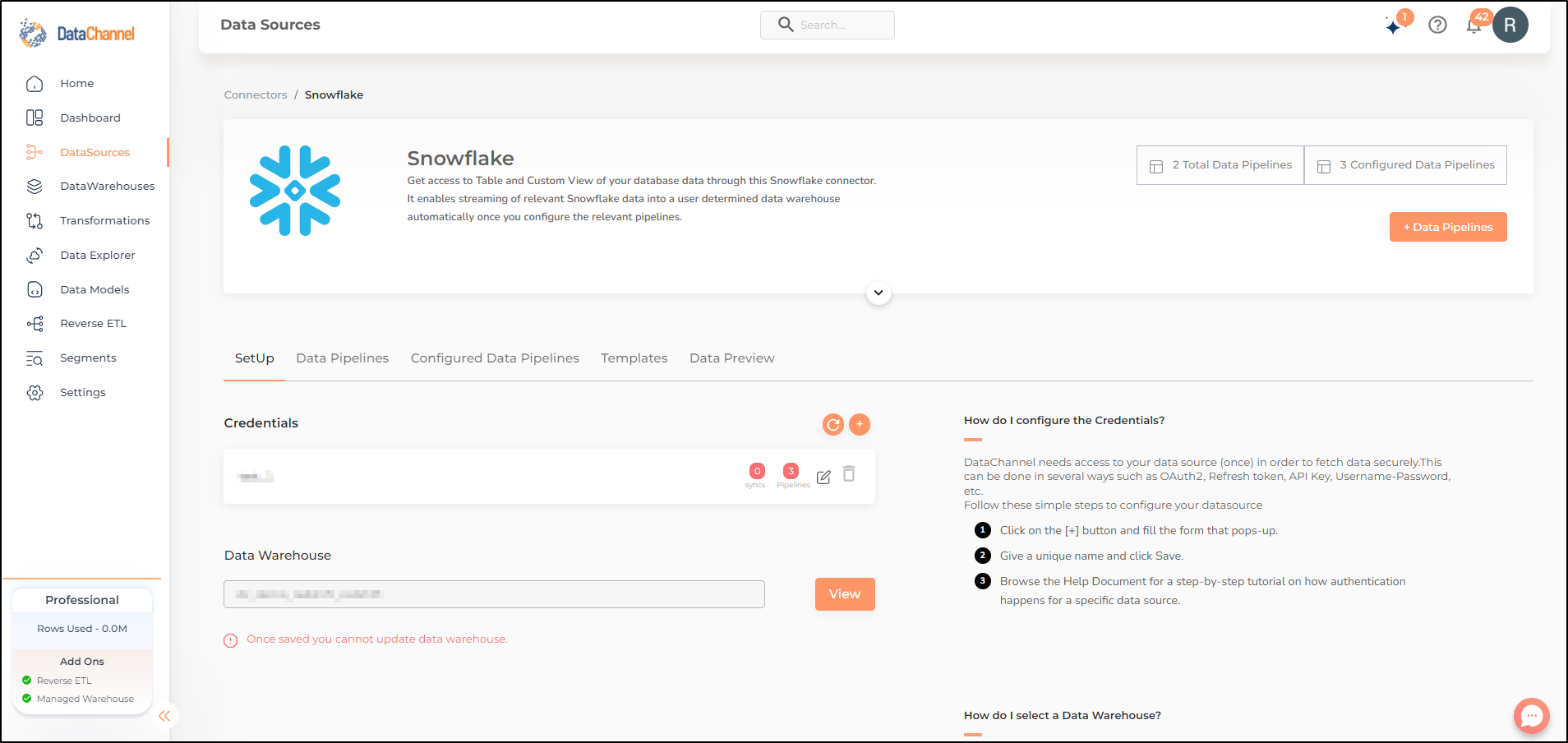Open the Home icon in sidebar
The image size is (1568, 743).
35,84
